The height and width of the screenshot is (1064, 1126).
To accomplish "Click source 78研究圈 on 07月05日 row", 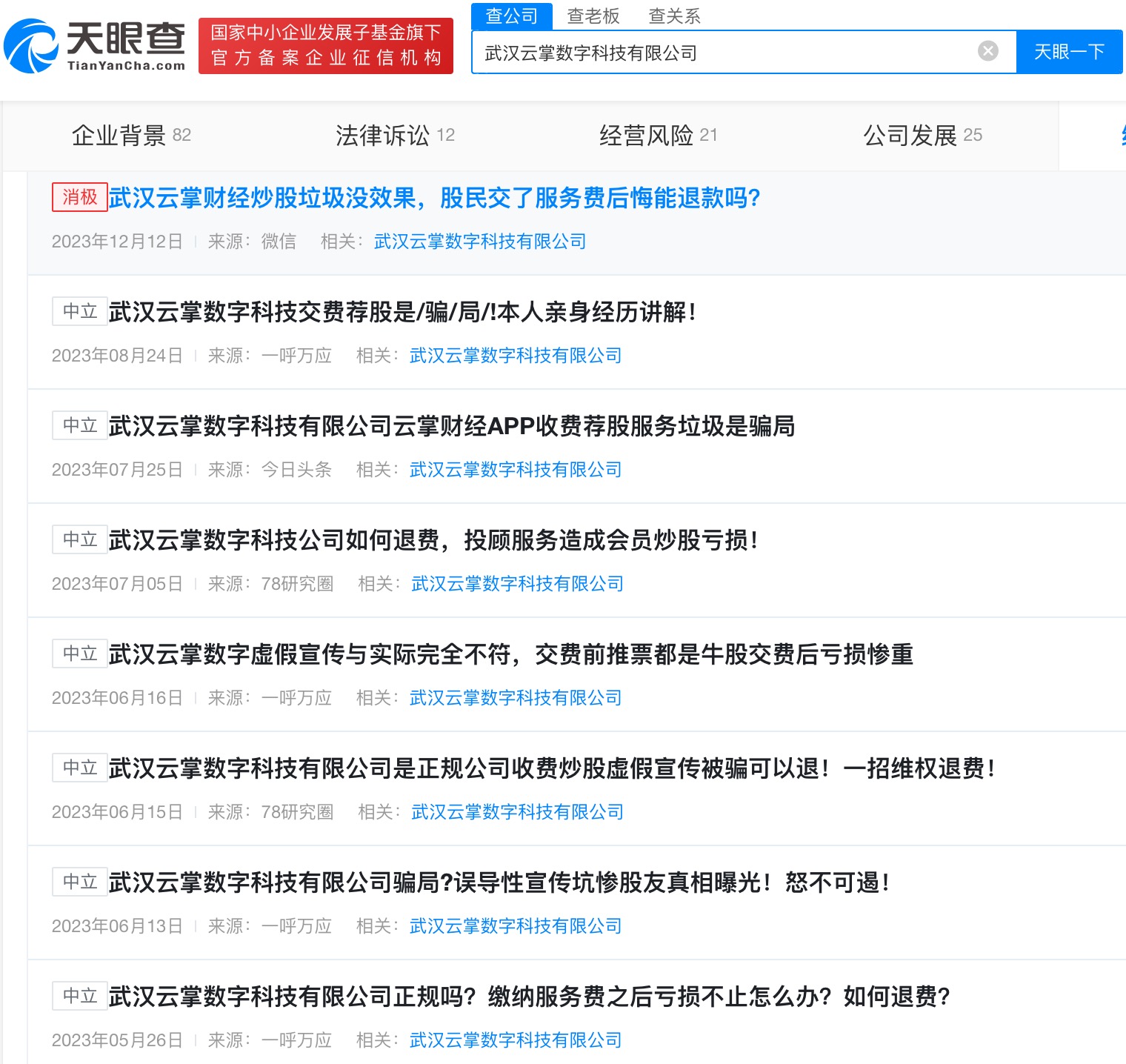I will coord(297,584).
